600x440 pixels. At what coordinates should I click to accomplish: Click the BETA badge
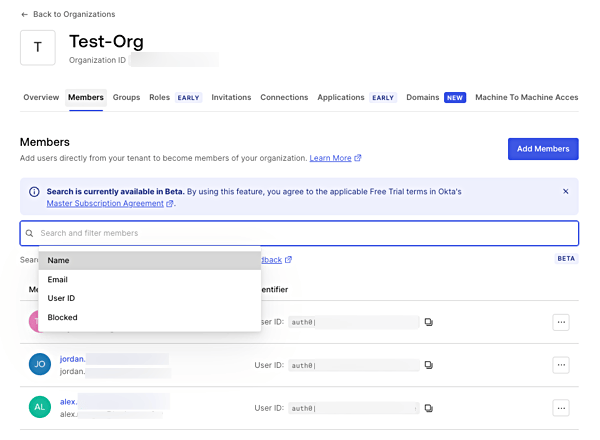click(x=566, y=259)
